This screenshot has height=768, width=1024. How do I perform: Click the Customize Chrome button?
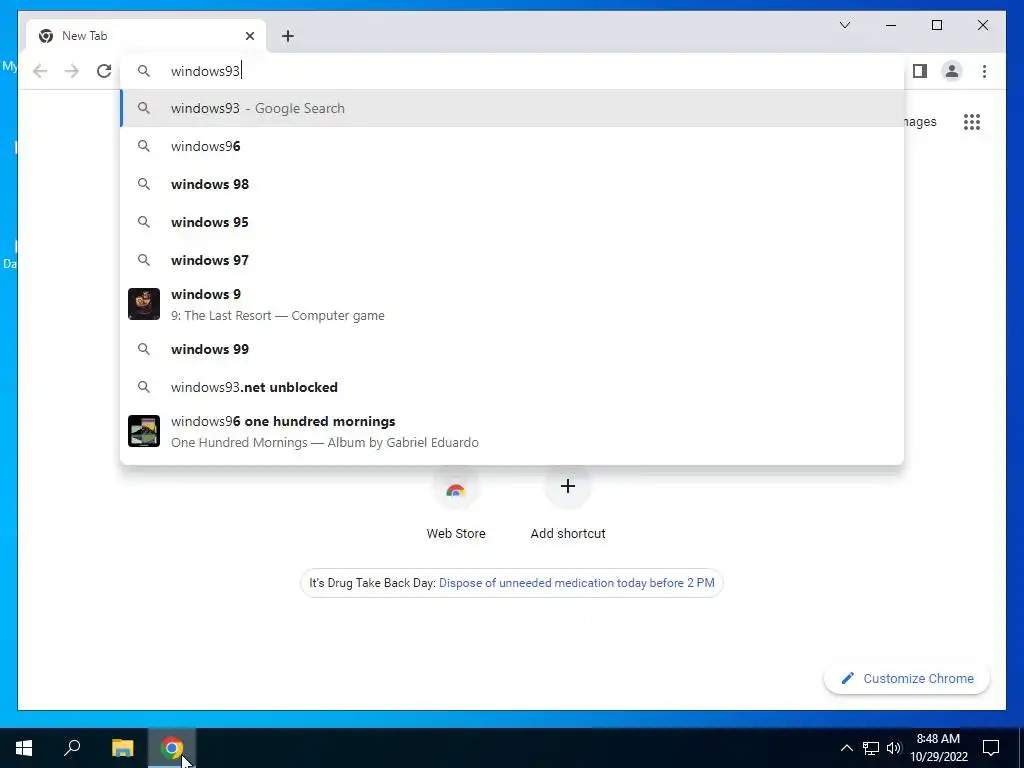click(x=907, y=679)
